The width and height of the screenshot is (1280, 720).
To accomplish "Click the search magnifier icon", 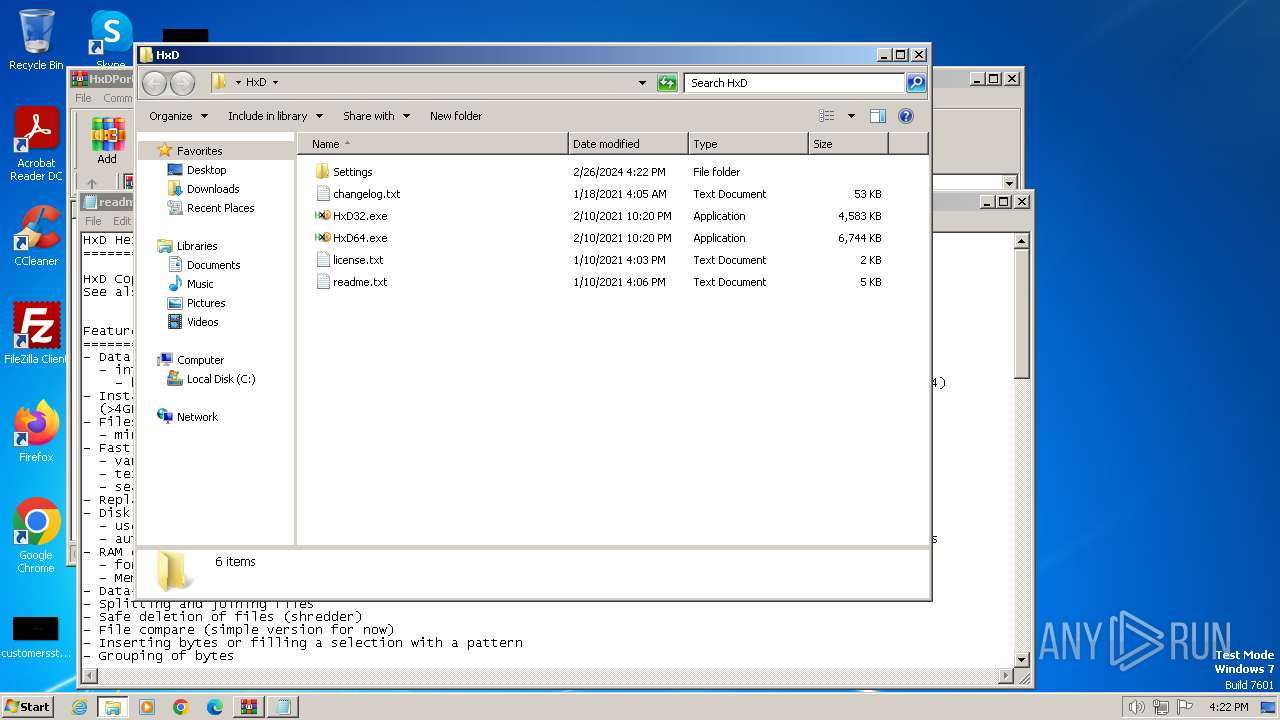I will pyautogui.click(x=915, y=83).
